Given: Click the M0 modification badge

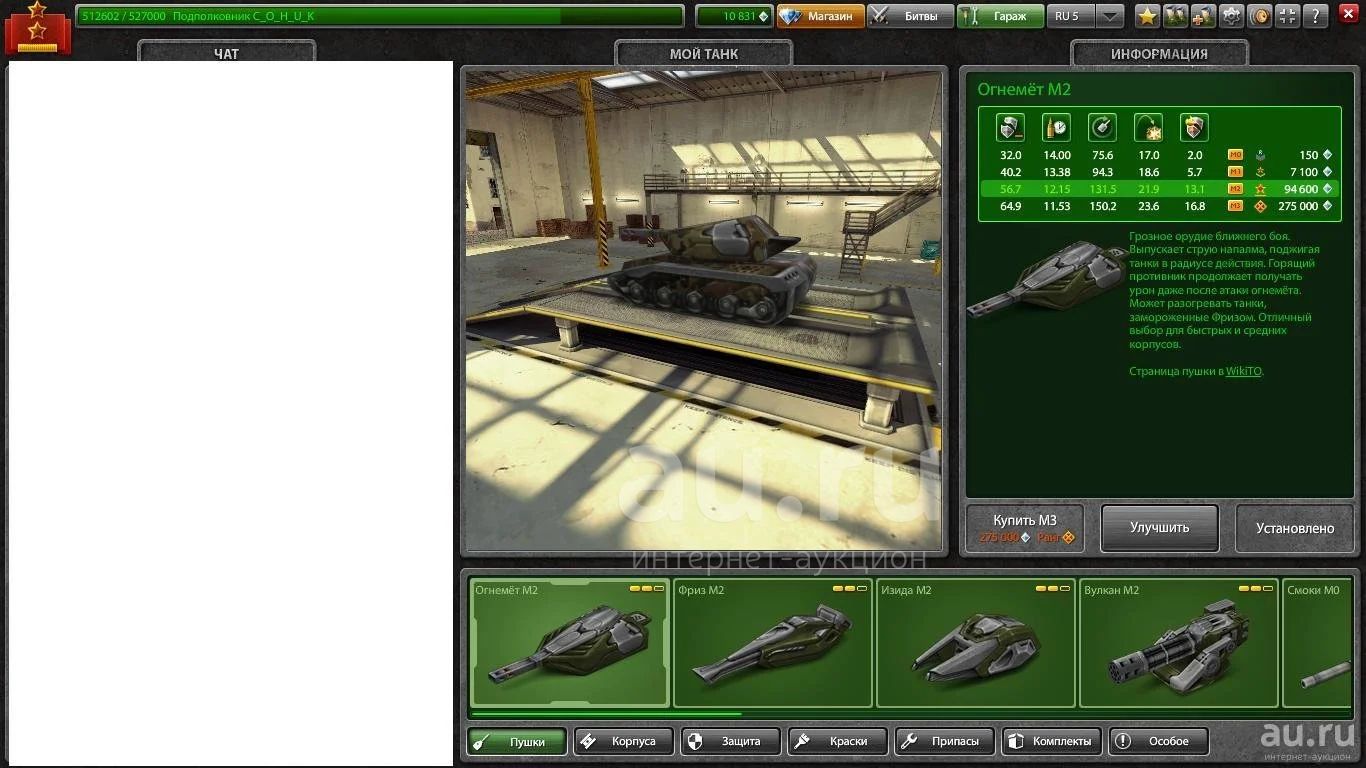Looking at the screenshot, I should pos(1236,155).
